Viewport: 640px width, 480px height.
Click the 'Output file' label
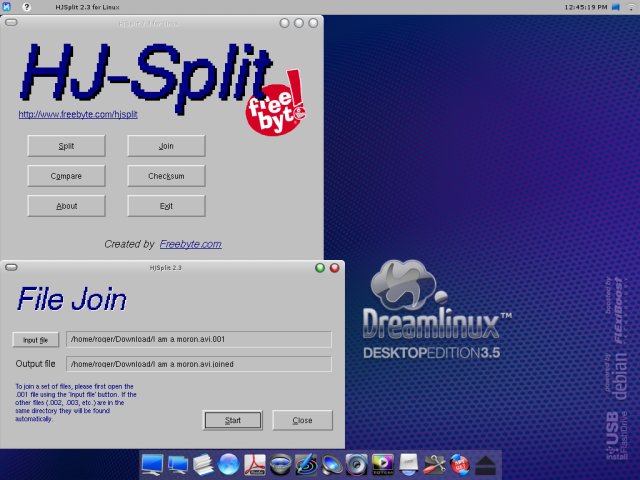pyautogui.click(x=35, y=364)
